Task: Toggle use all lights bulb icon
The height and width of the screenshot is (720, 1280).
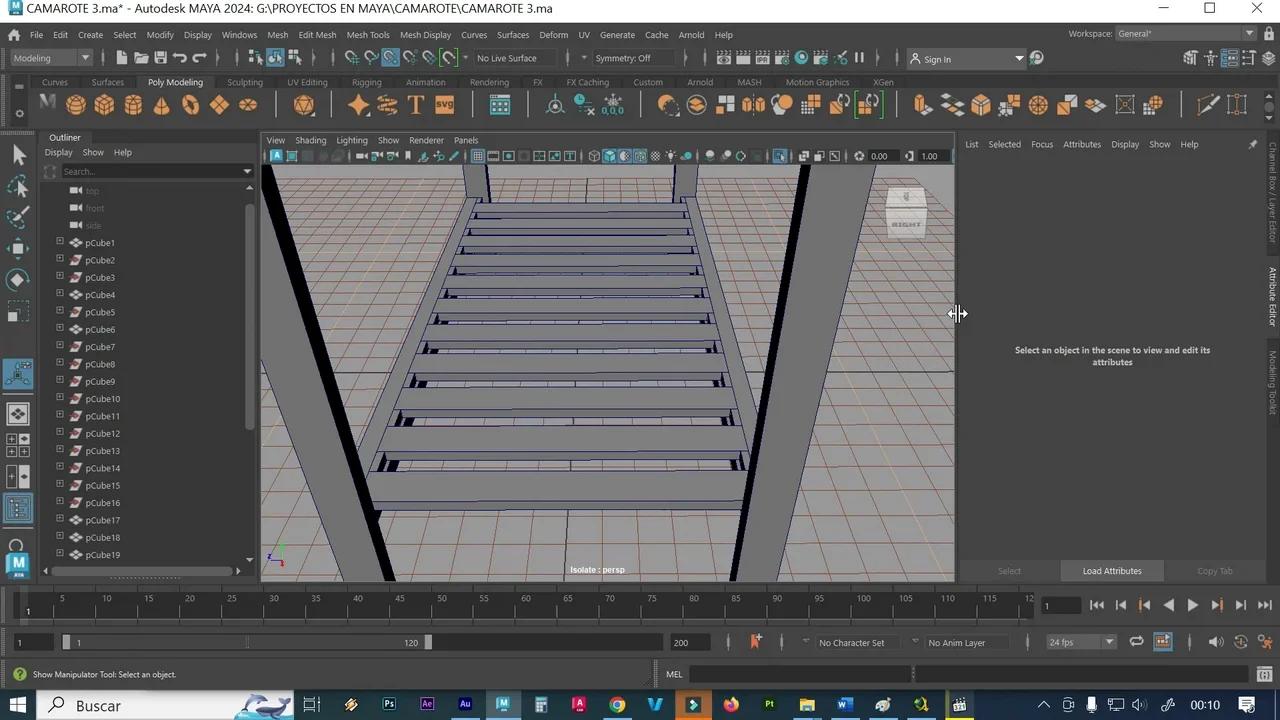Action: pos(671,156)
